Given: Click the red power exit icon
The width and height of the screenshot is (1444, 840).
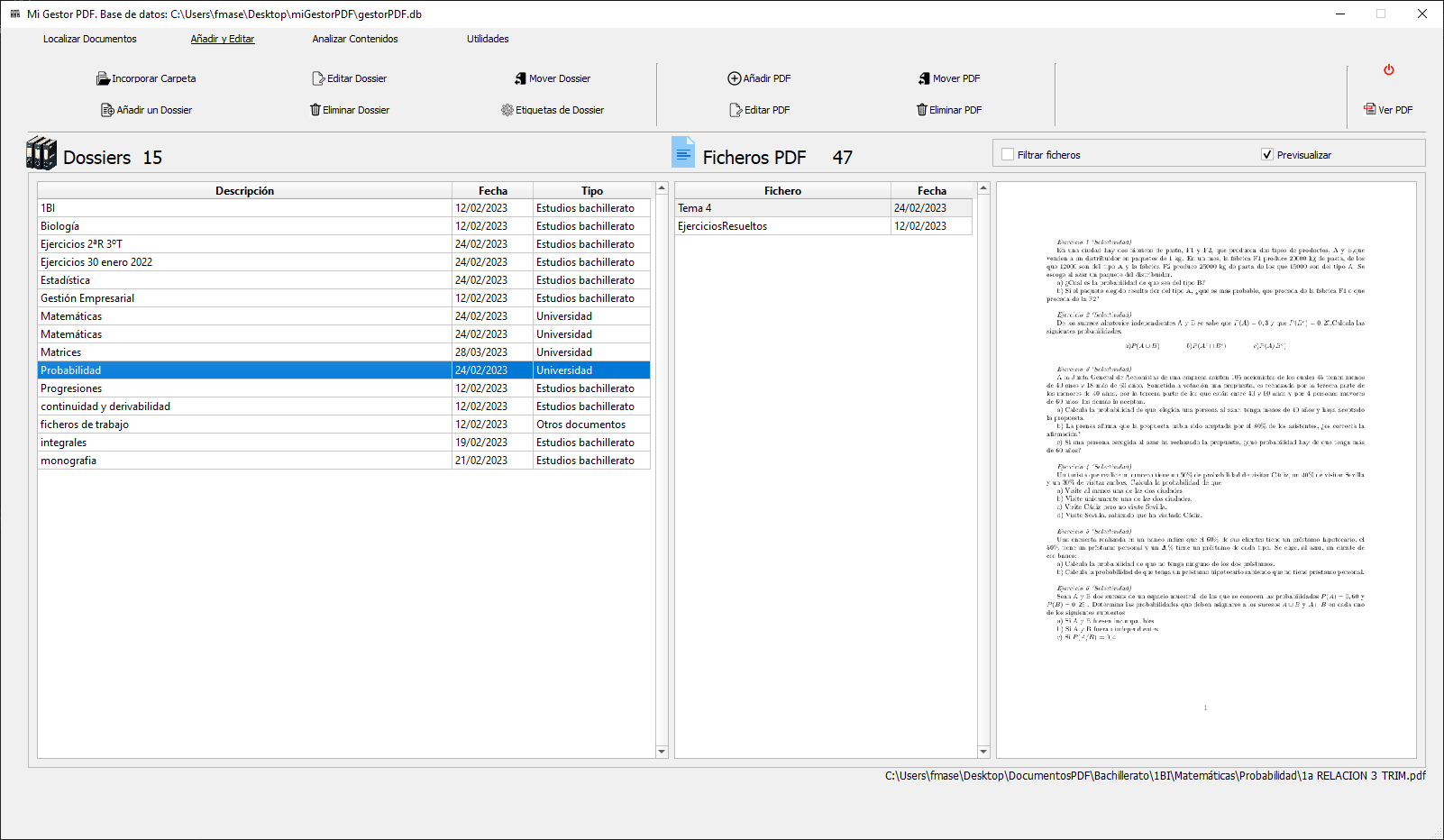Looking at the screenshot, I should (1389, 69).
